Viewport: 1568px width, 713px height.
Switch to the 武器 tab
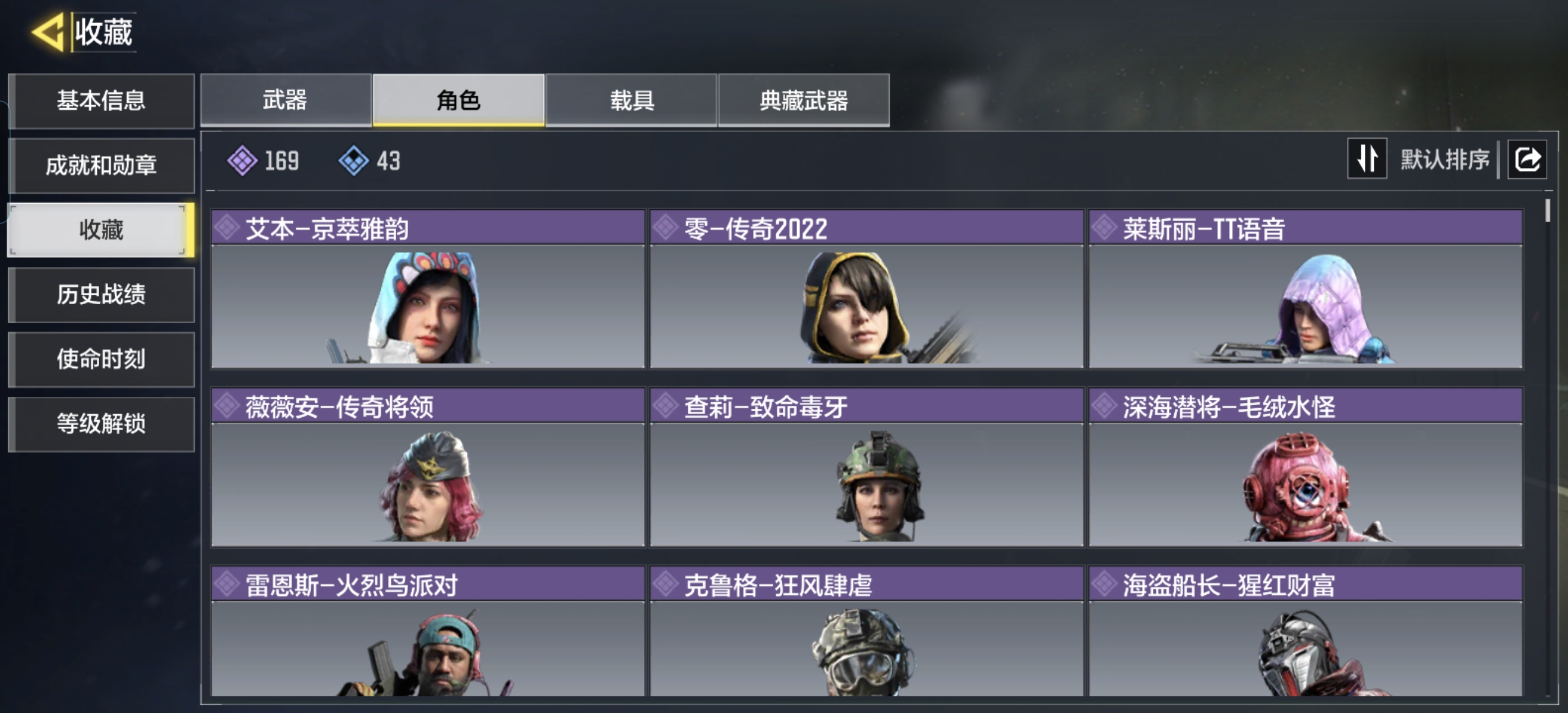click(x=286, y=100)
